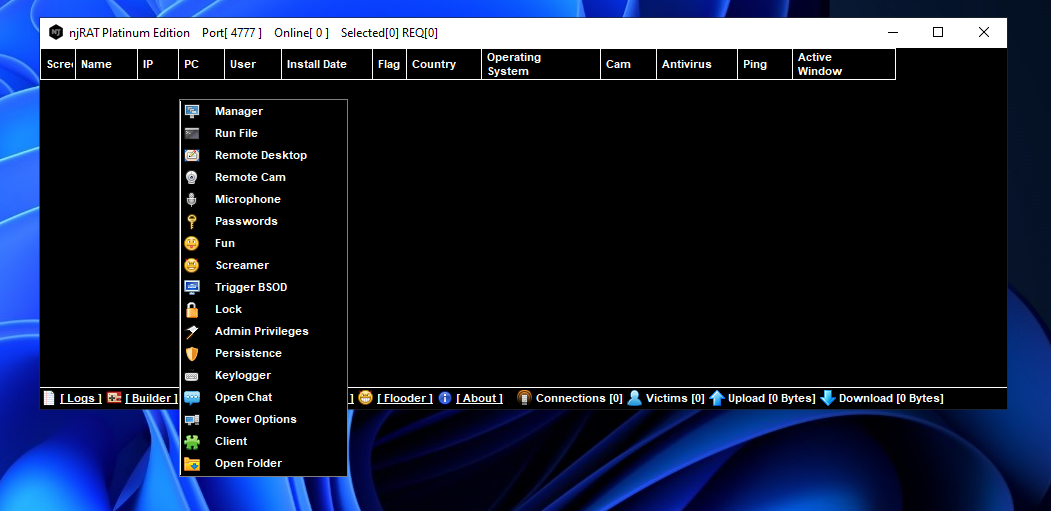The width and height of the screenshot is (1051, 511).
Task: Maximize the njRAT window
Action: coord(938,32)
